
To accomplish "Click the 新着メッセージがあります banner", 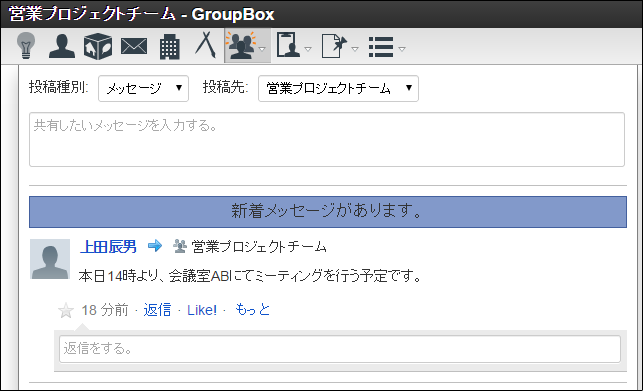I will click(x=328, y=212).
